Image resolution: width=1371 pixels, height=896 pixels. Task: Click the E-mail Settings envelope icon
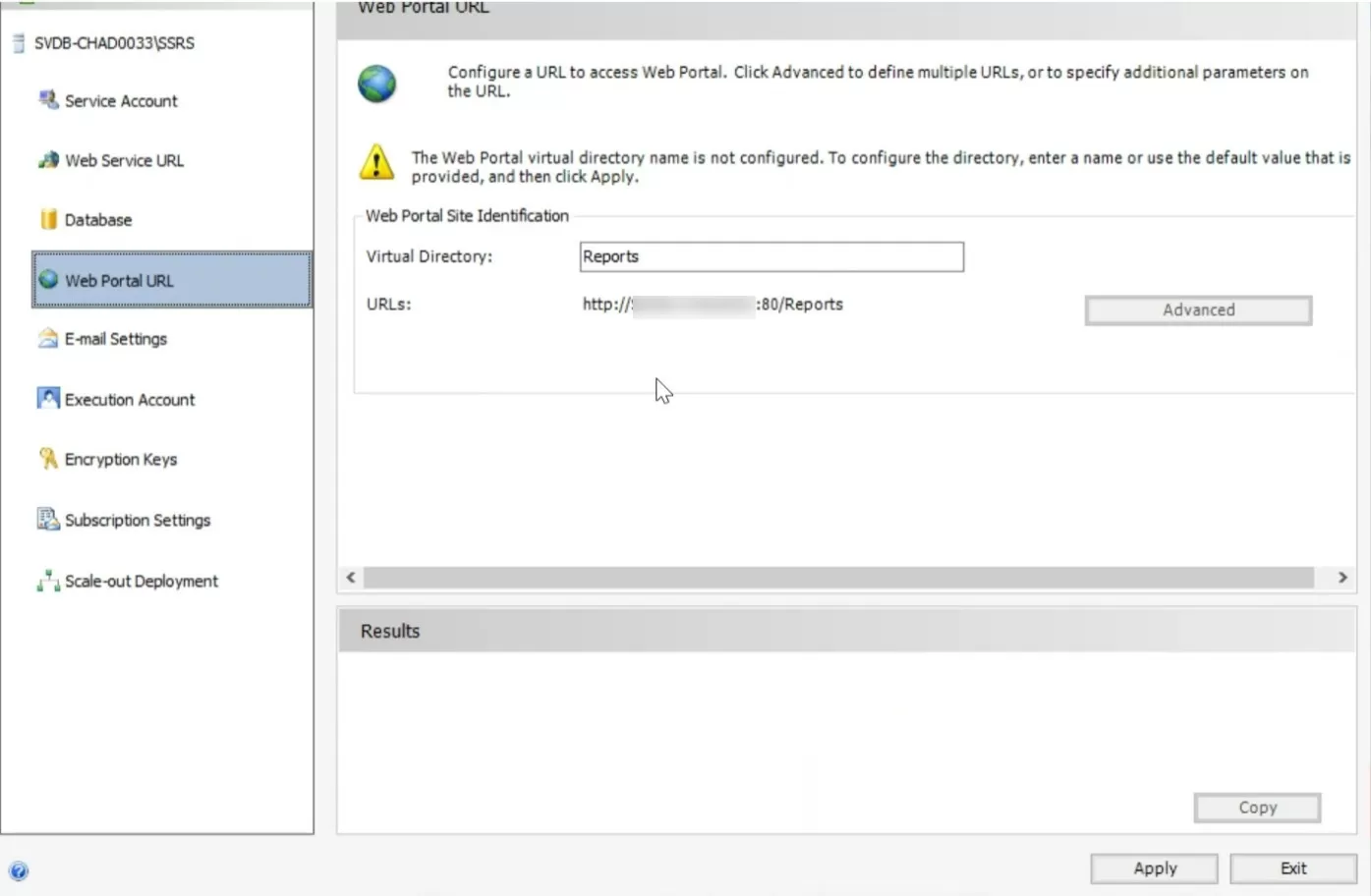[48, 338]
